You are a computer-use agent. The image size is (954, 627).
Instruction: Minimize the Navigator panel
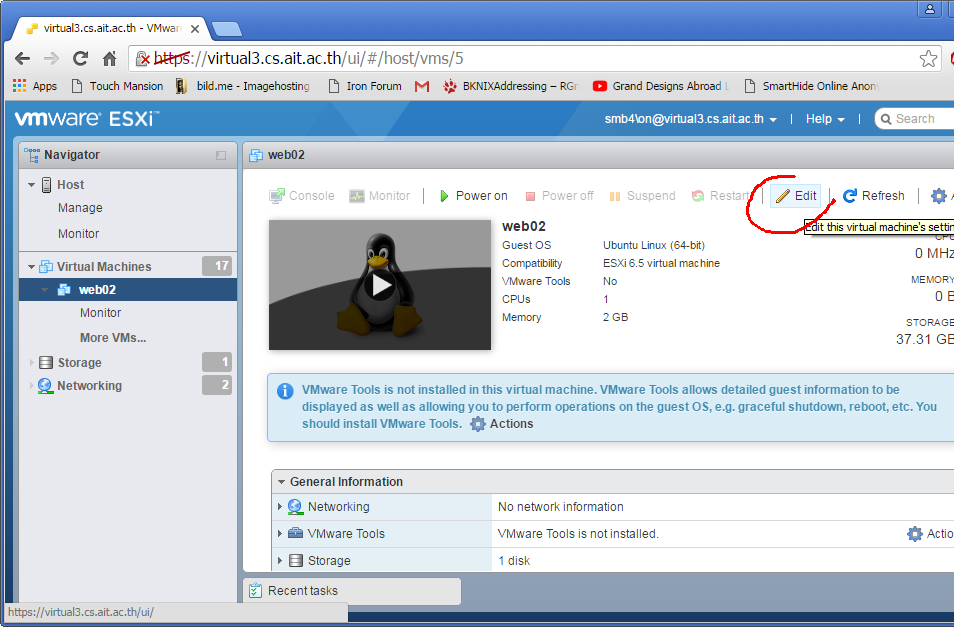point(221,156)
